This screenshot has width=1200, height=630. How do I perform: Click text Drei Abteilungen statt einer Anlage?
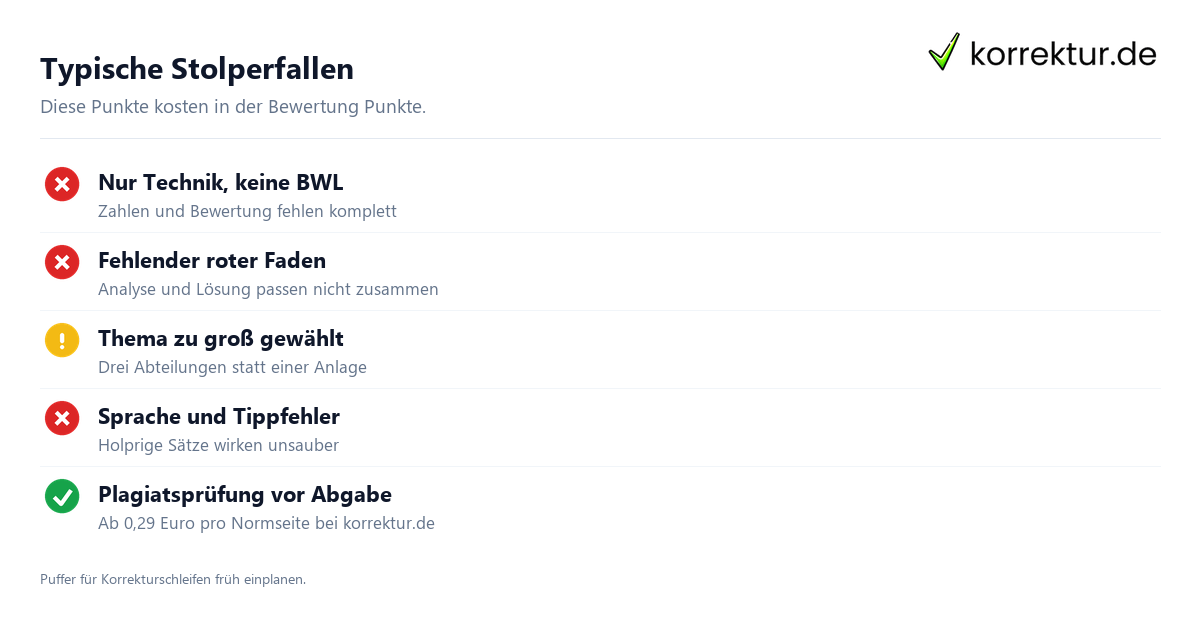(232, 367)
